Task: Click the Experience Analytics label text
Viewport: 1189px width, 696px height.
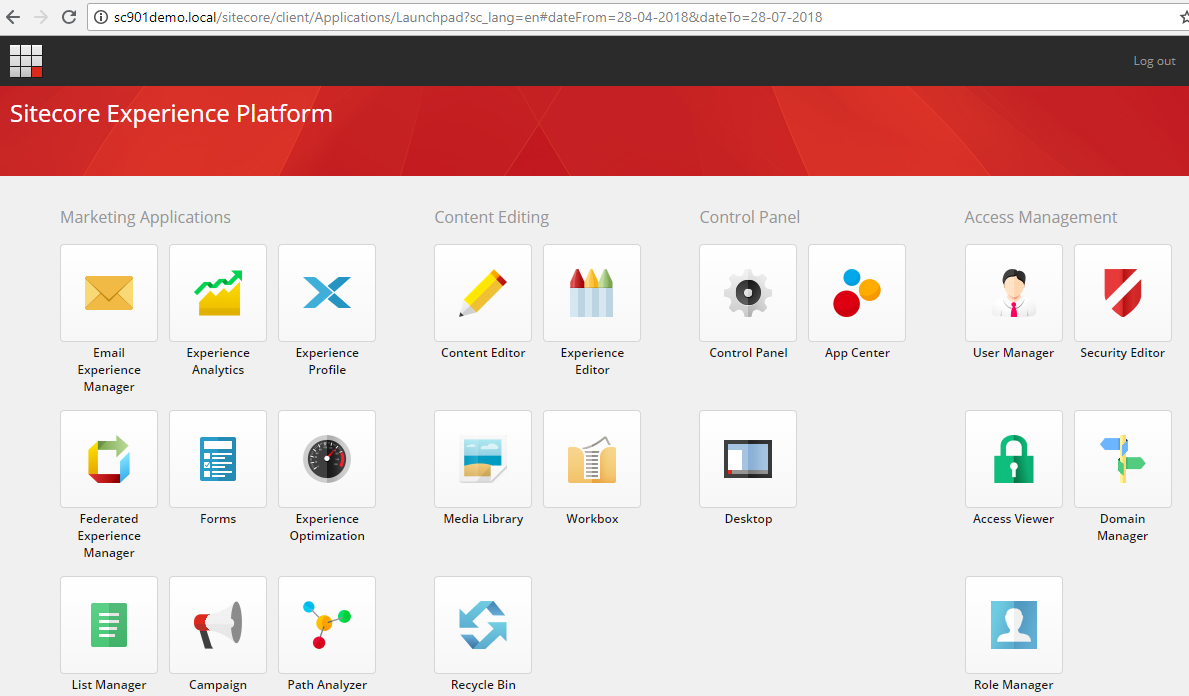Action: 218,361
